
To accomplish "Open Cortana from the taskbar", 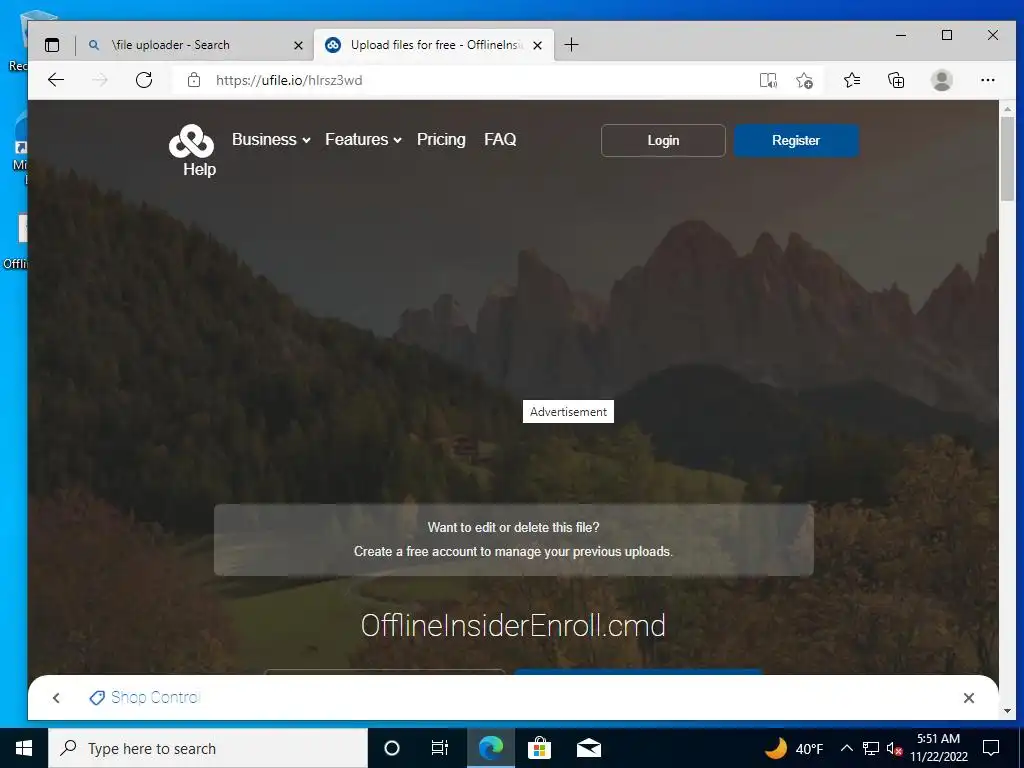I will [391, 748].
